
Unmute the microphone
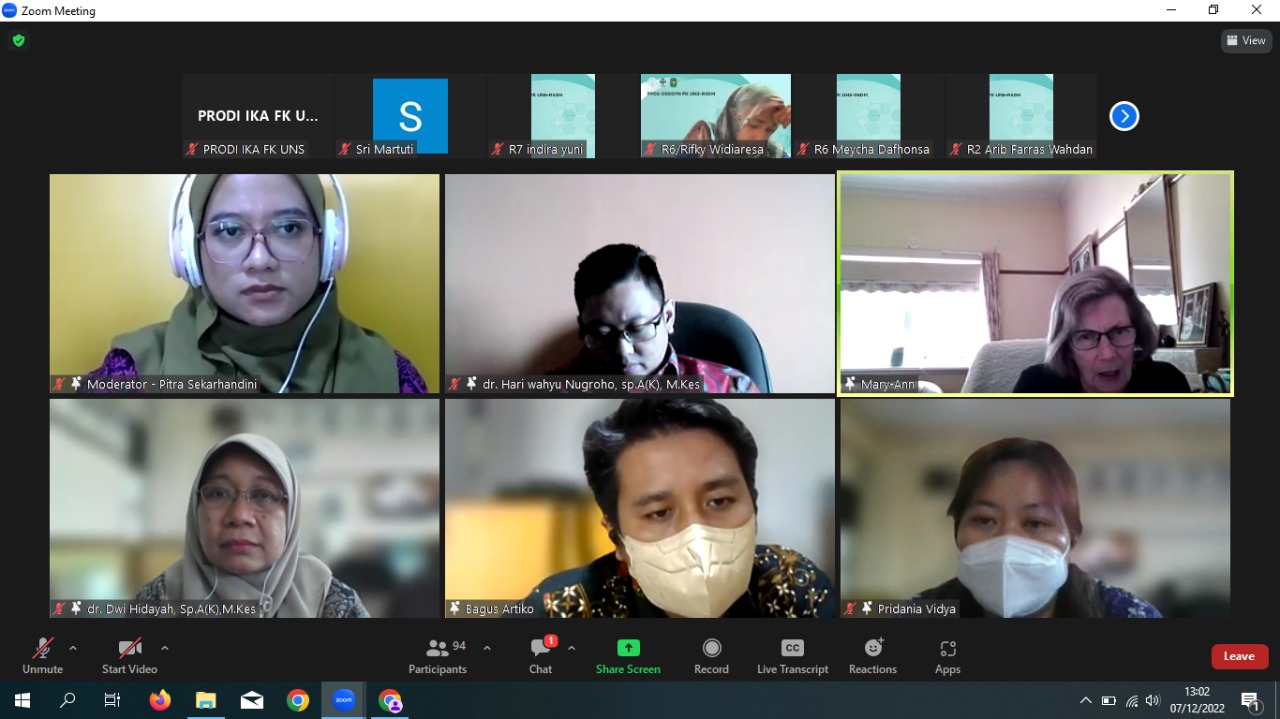tap(42, 656)
